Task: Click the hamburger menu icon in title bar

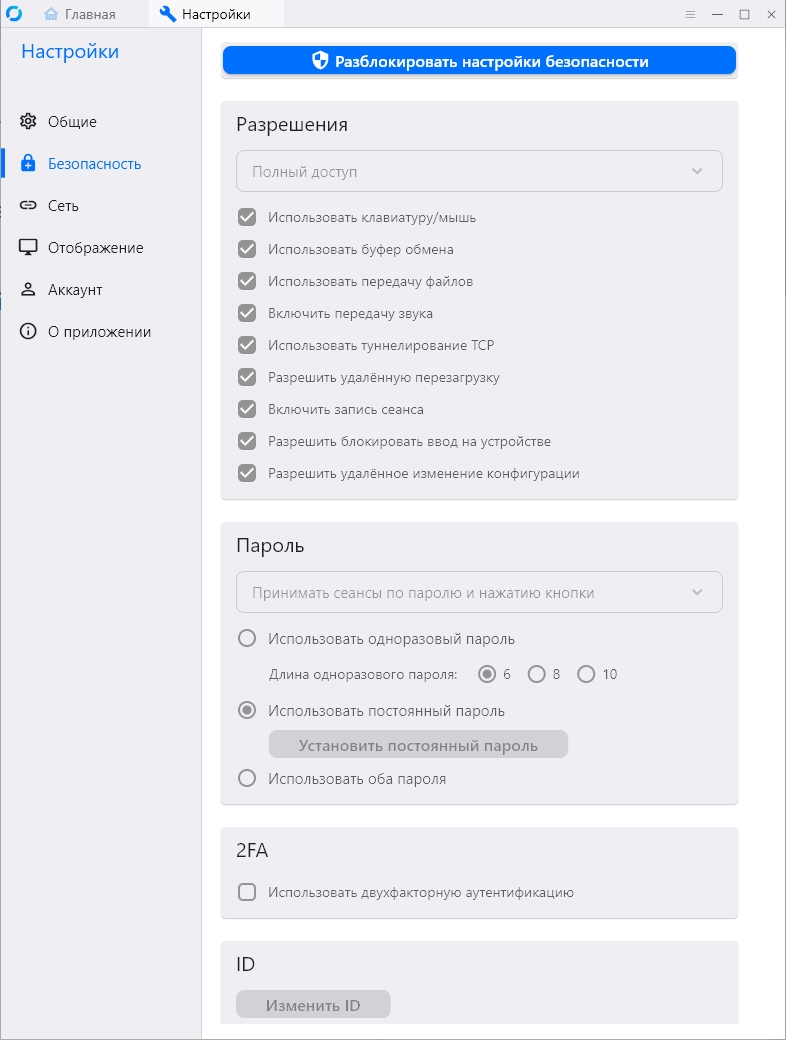Action: (x=690, y=15)
